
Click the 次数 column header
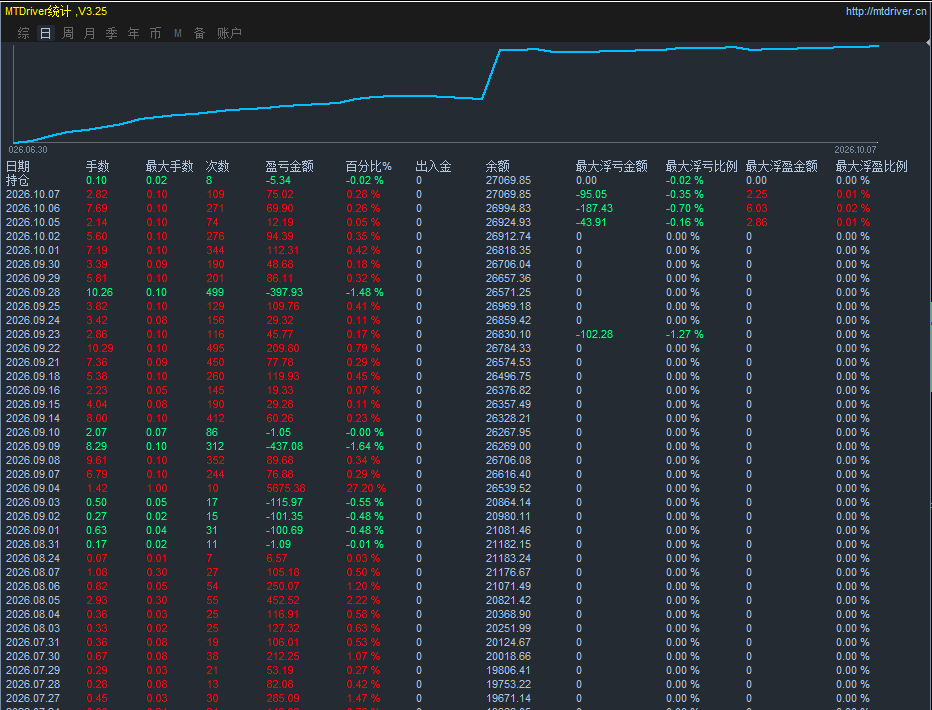click(218, 166)
